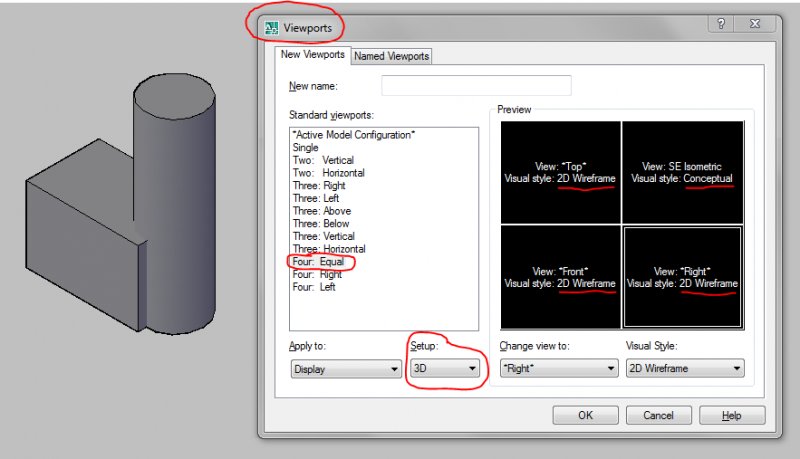Select Three: Right in standard viewports
Screen dimensions: 800x459
(x=319, y=186)
